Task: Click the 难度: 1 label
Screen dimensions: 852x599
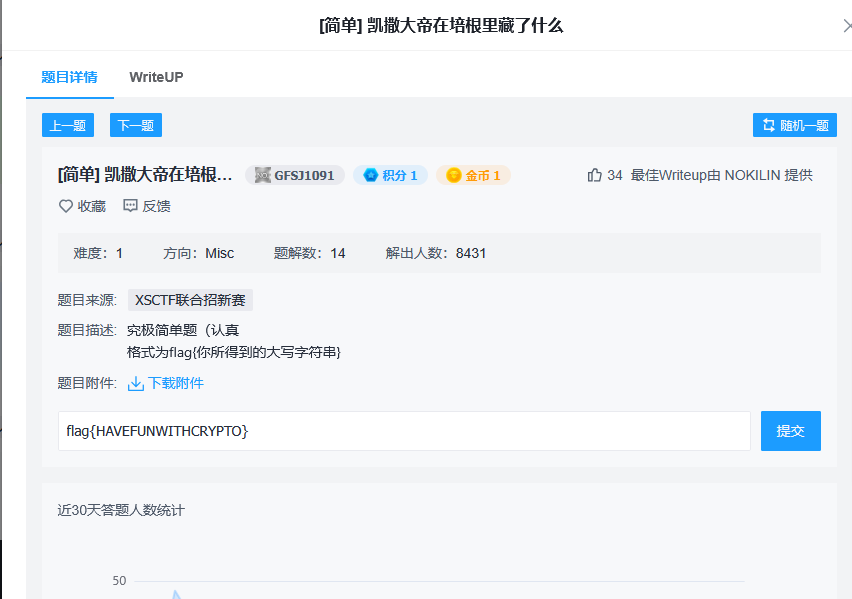Action: tap(98, 253)
